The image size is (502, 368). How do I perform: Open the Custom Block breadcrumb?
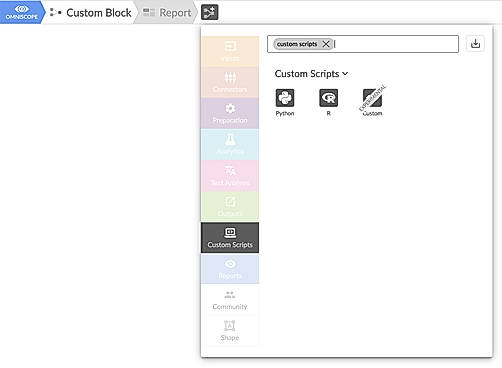[x=91, y=13]
